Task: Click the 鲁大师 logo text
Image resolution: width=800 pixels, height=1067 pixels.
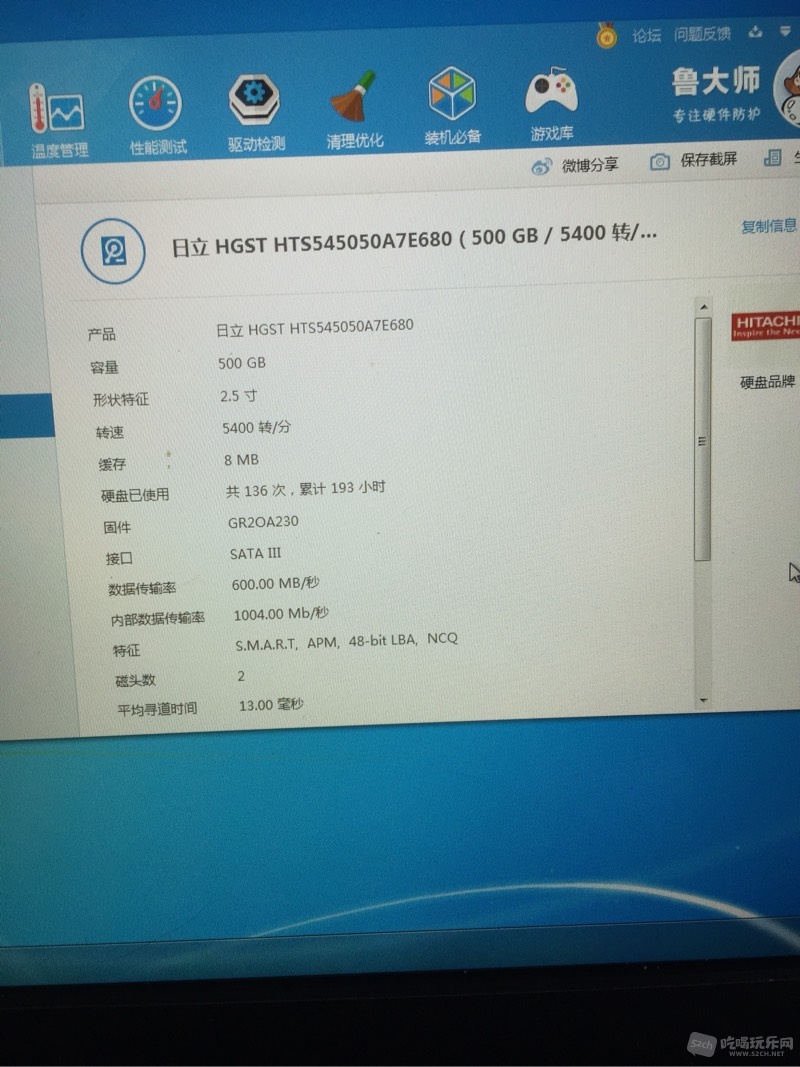Action: [x=716, y=81]
